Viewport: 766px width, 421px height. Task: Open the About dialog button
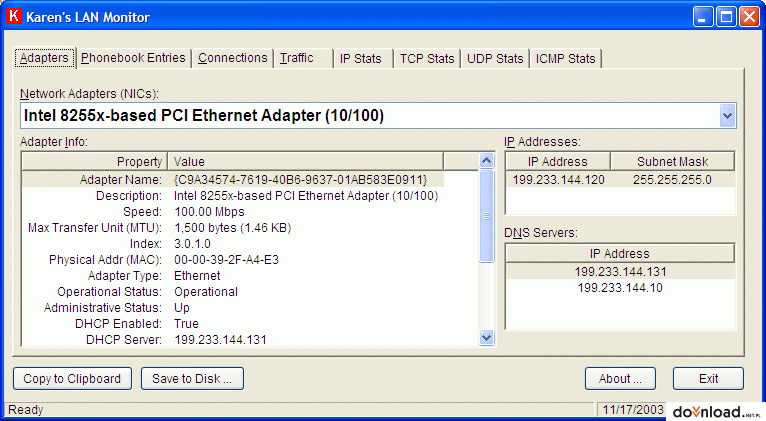click(x=620, y=379)
